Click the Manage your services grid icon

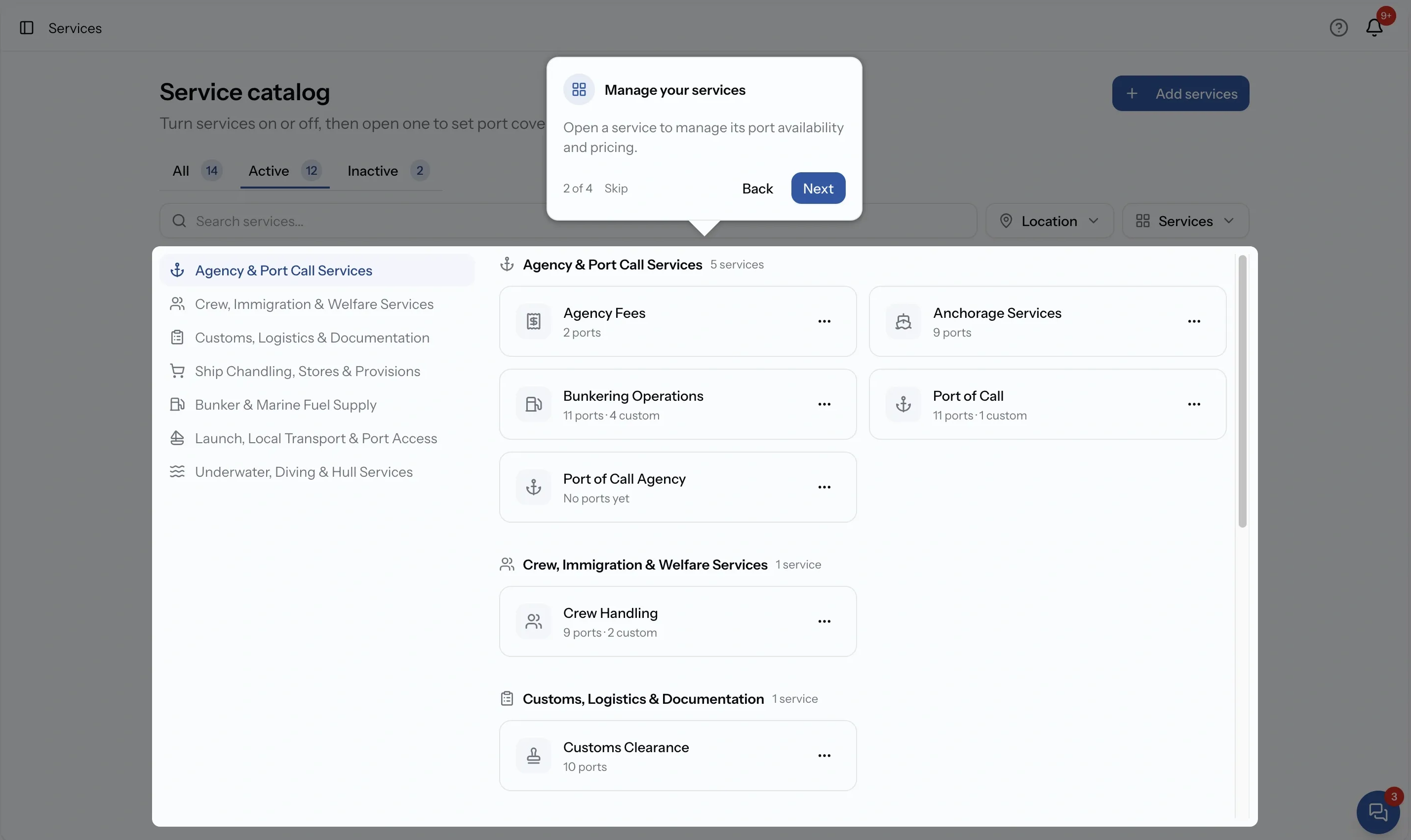[x=579, y=89]
